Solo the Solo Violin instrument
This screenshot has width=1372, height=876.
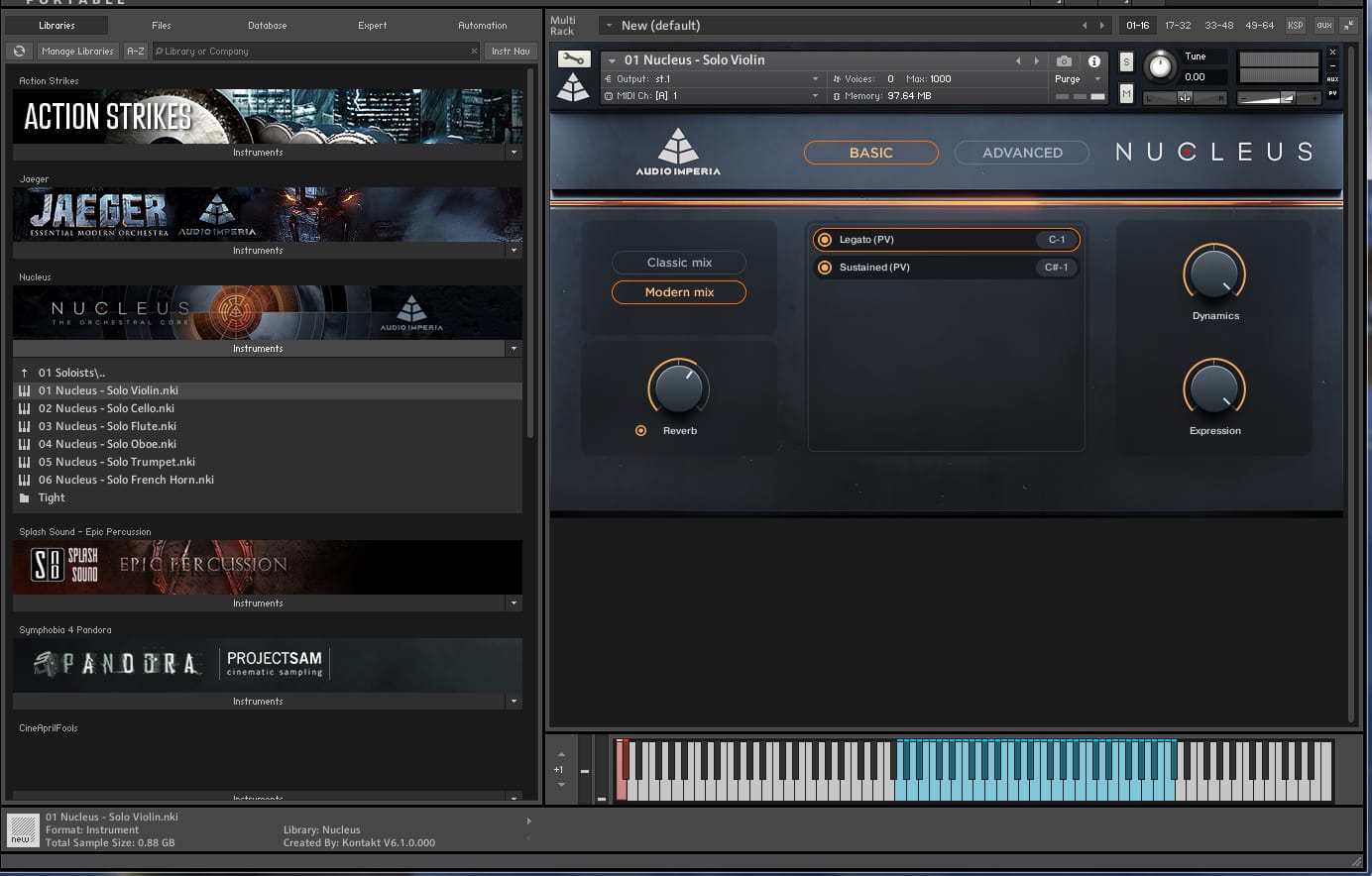pos(1126,61)
